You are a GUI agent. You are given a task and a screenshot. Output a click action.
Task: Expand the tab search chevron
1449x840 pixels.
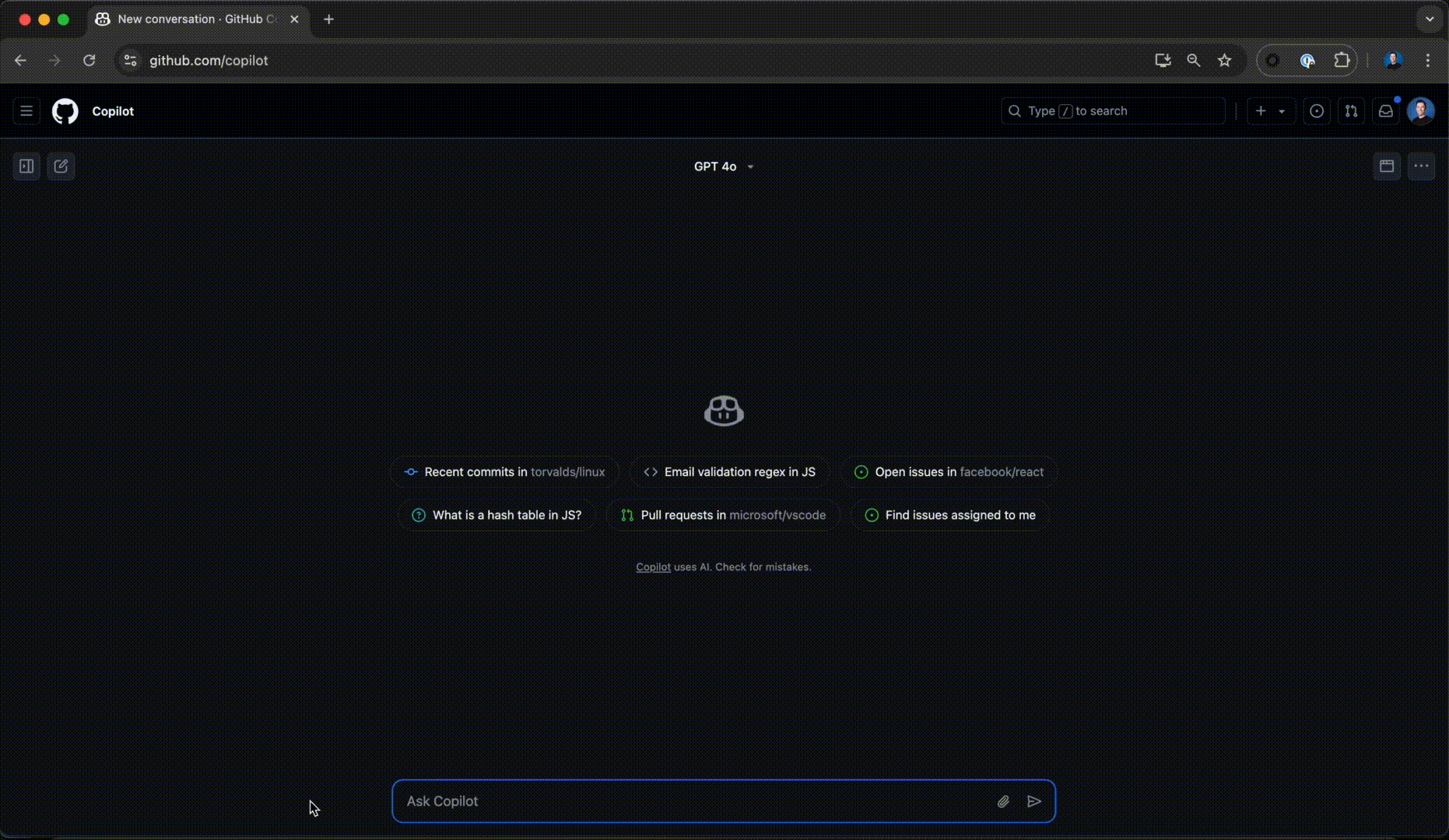tap(1430, 19)
